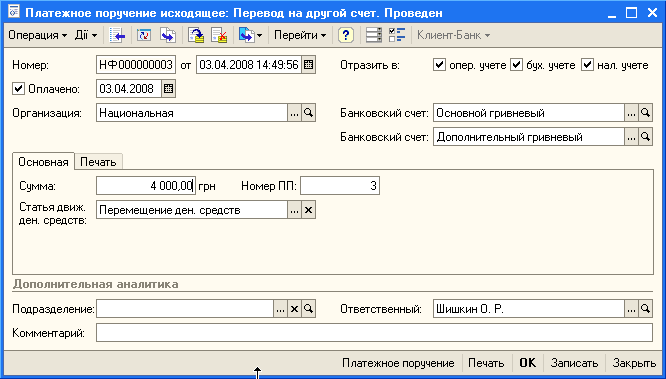Screen dimensions: 666x379
Task: Click ellipsis button for Перемещение ден. средств
Action: pyautogui.click(x=294, y=210)
